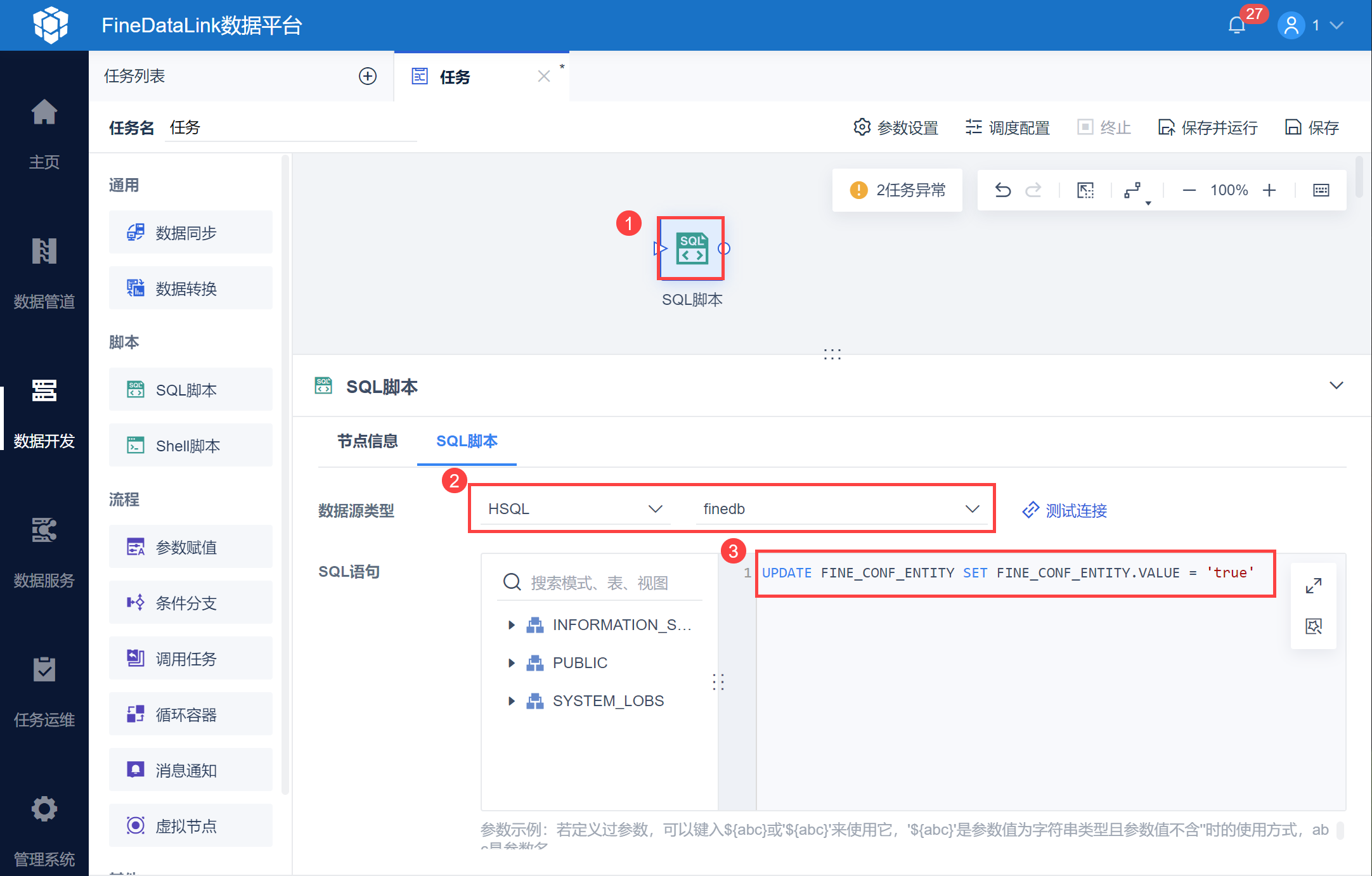
Task: Open the 参数设置 settings
Action: click(896, 127)
